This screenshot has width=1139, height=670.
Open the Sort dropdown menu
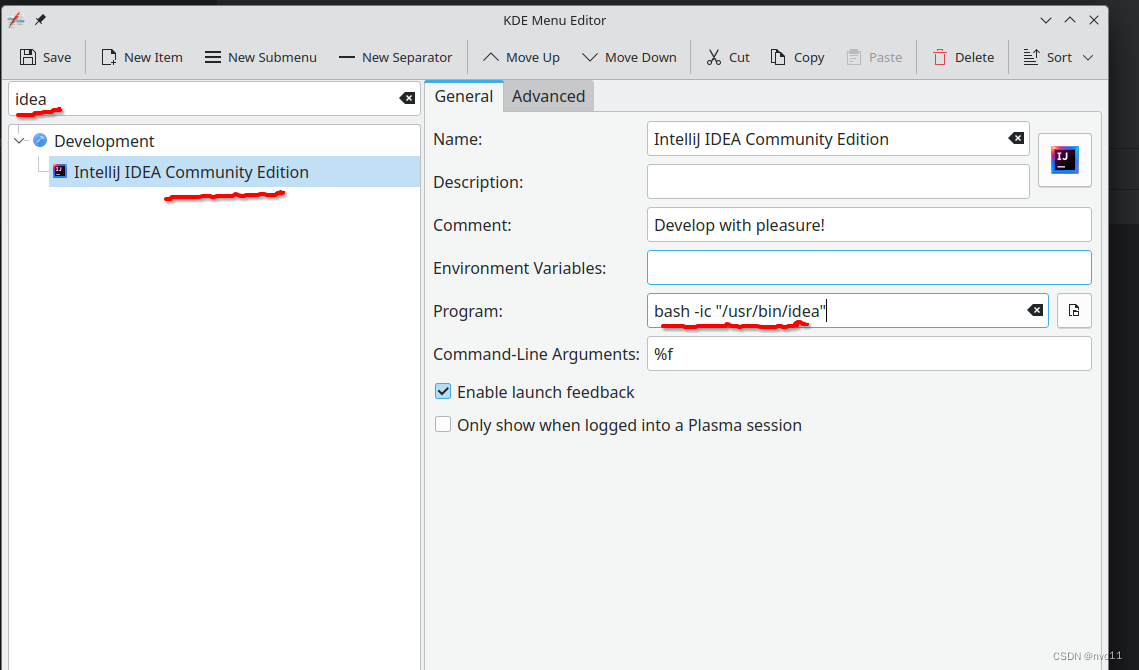pyautogui.click(x=1058, y=57)
